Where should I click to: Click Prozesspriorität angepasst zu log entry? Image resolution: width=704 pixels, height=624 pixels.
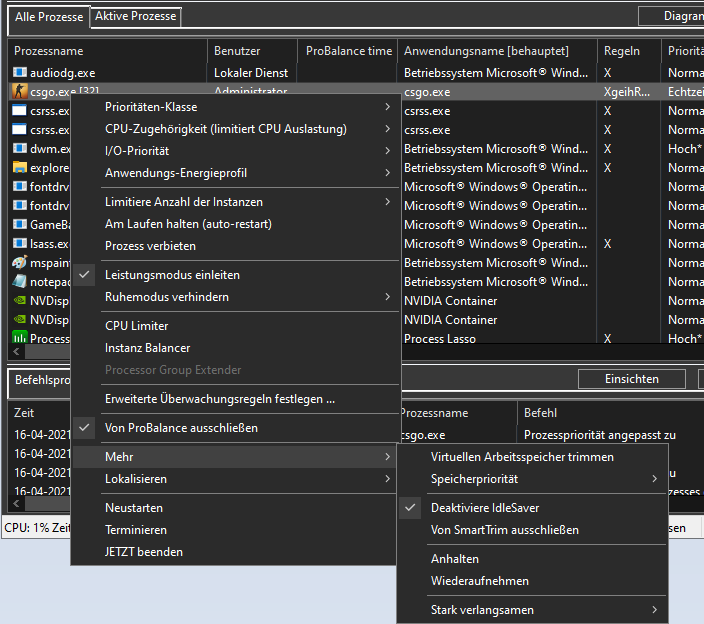[x=600, y=435]
